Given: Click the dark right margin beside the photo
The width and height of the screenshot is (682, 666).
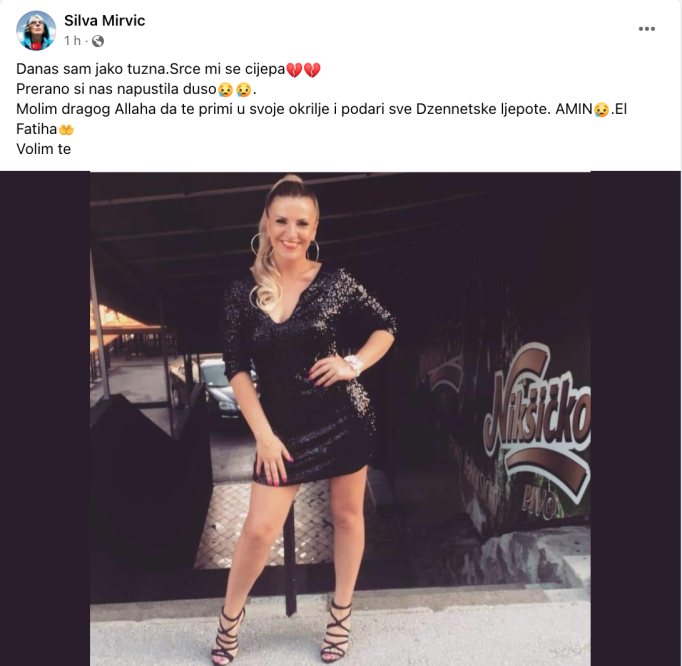Looking at the screenshot, I should 635,418.
